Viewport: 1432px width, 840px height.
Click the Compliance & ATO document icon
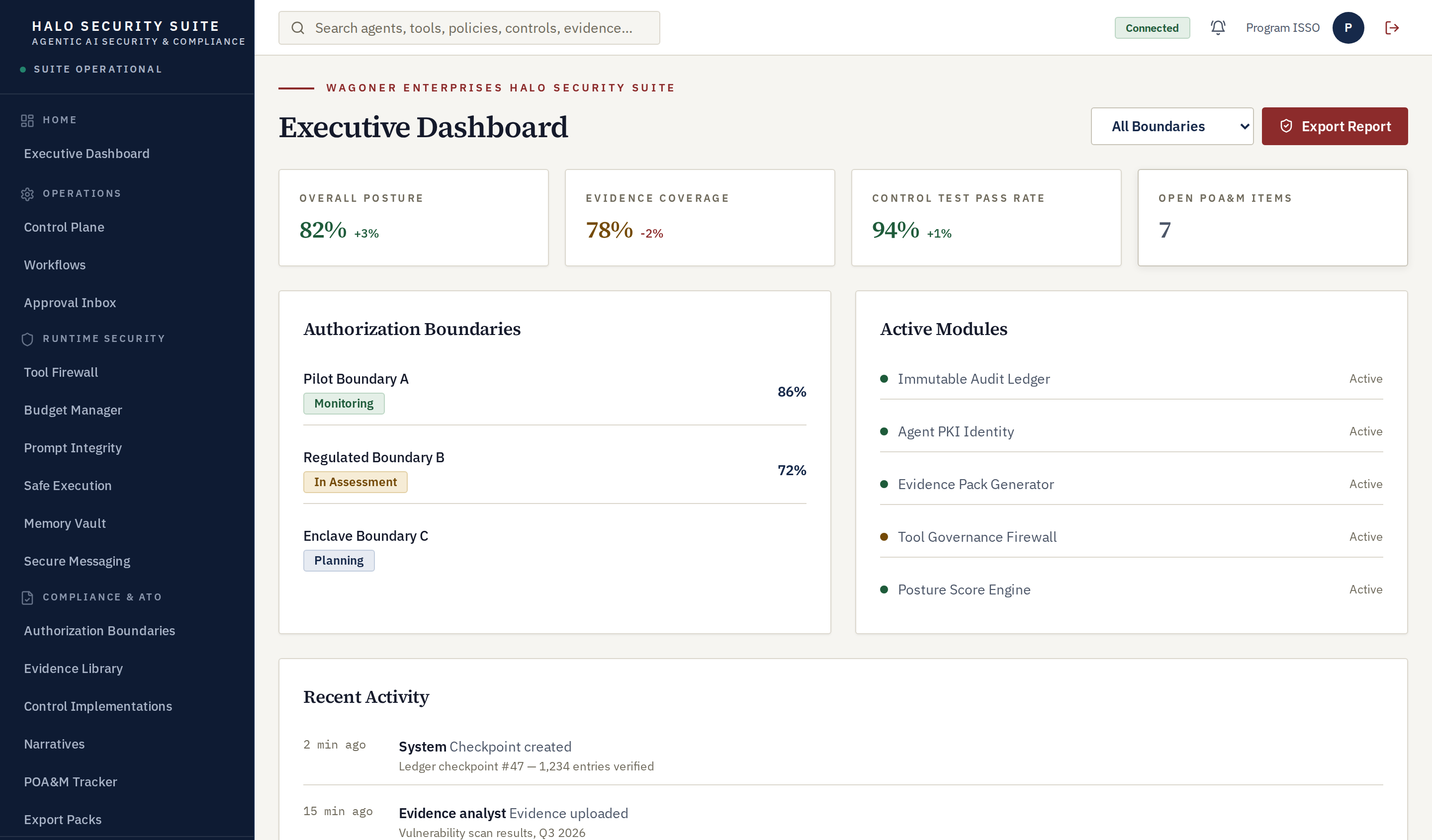point(27,597)
